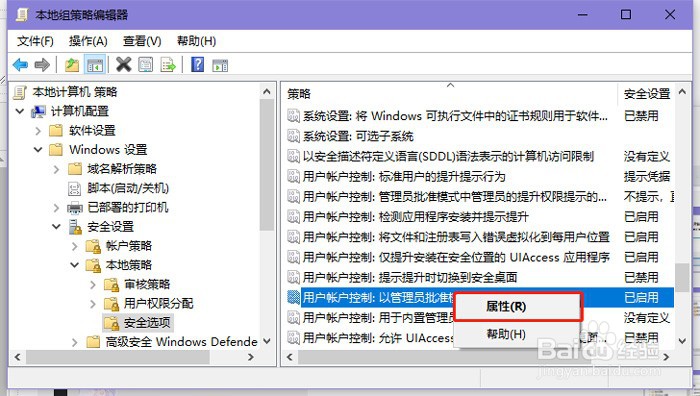Screen dimensions: 700x396
Task: Click the 安全设置 lock icon
Action: pos(75,227)
